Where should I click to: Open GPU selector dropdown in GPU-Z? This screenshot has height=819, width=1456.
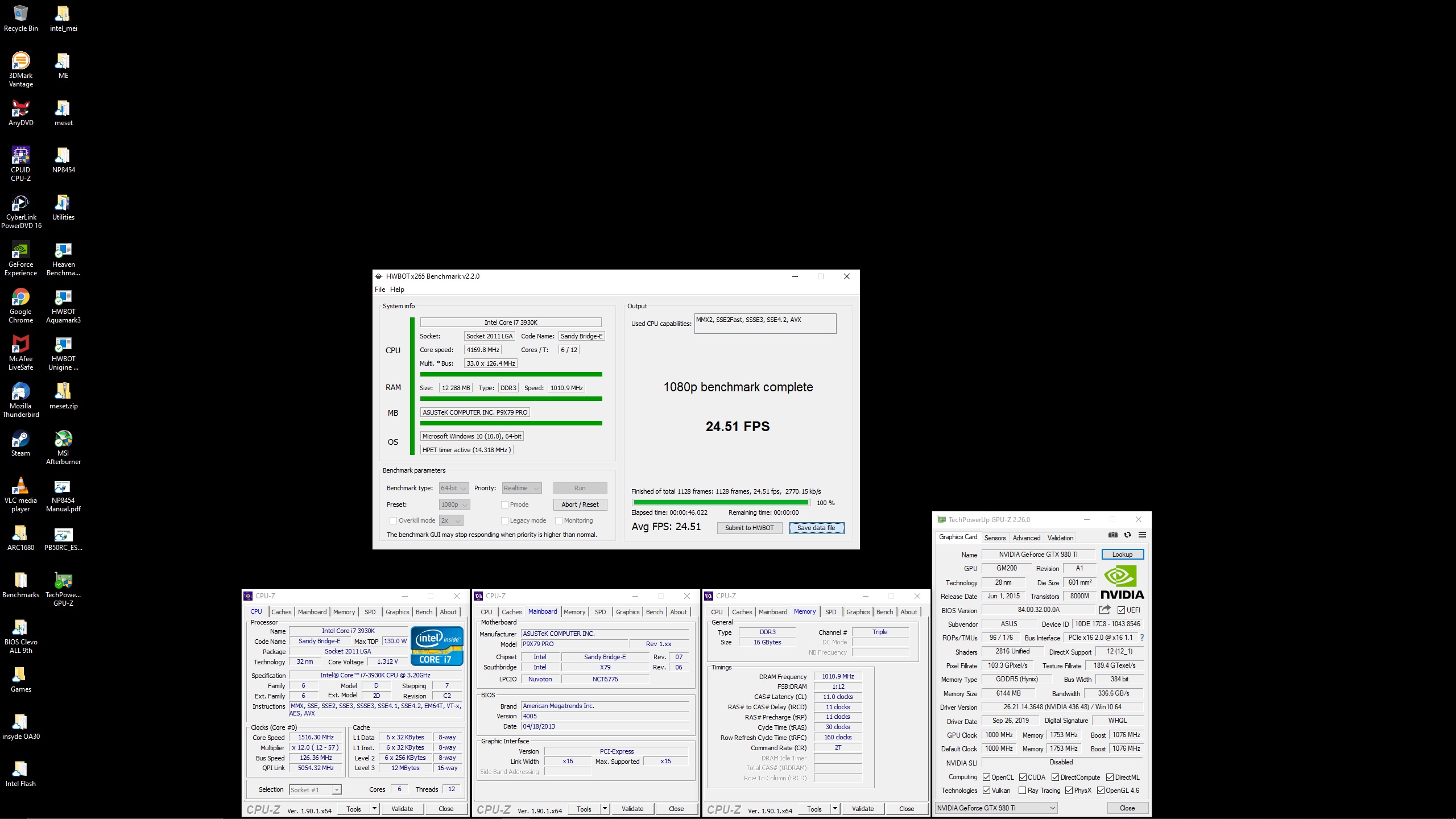click(x=996, y=808)
